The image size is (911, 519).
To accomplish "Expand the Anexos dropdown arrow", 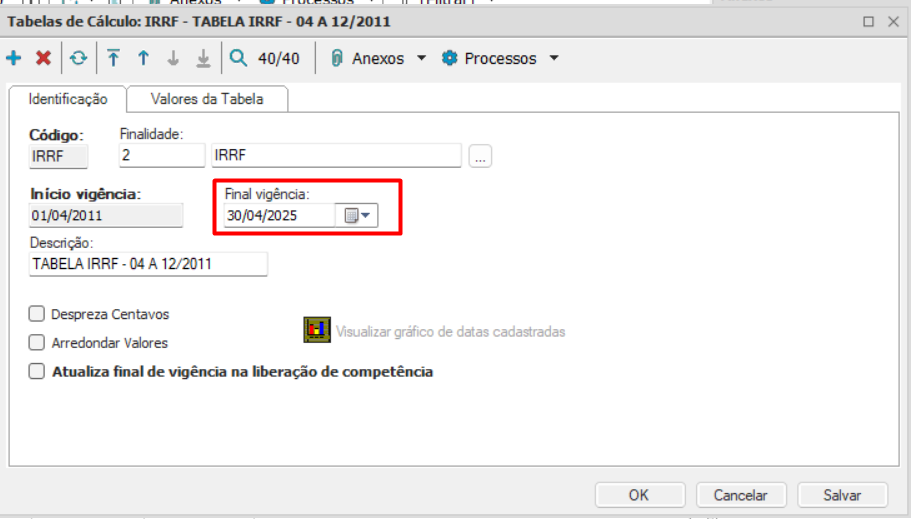I will 422,58.
